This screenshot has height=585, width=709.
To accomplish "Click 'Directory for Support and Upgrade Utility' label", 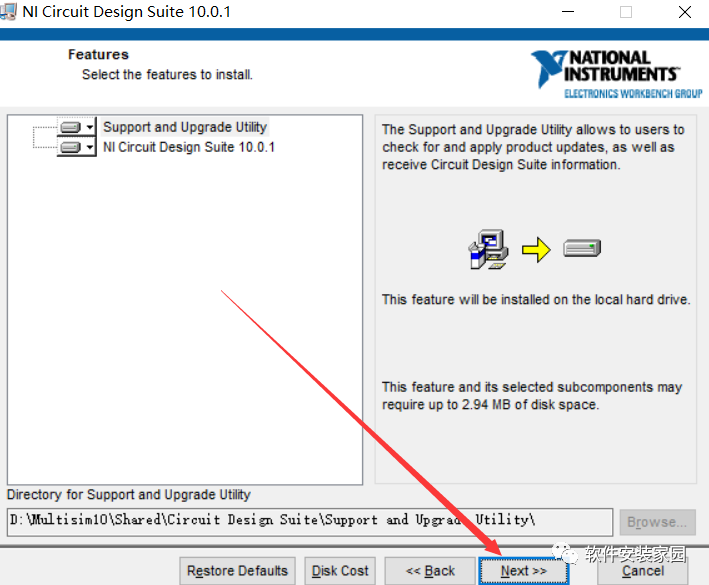I will click(x=129, y=495).
